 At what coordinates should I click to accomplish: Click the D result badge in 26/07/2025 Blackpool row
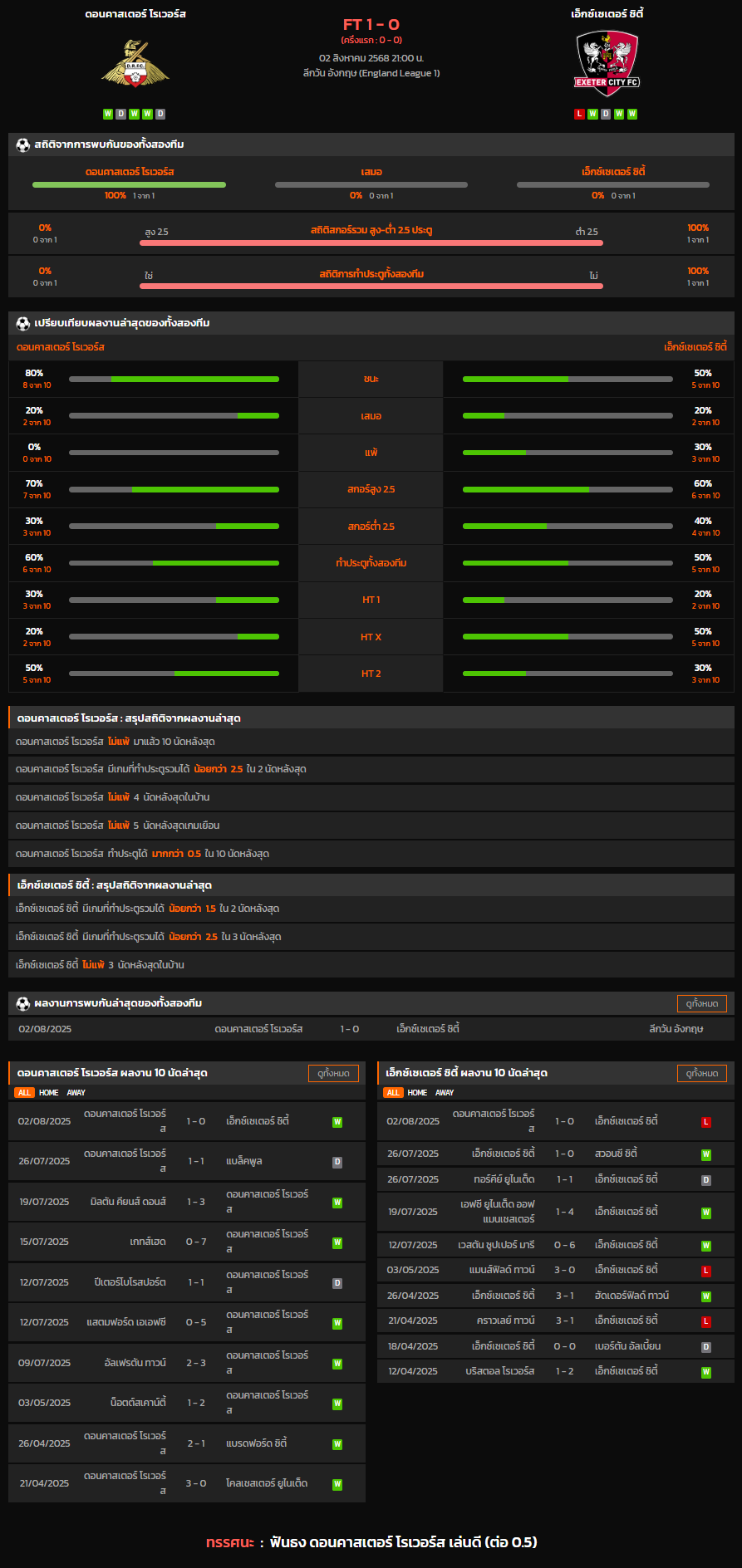pyautogui.click(x=337, y=1162)
